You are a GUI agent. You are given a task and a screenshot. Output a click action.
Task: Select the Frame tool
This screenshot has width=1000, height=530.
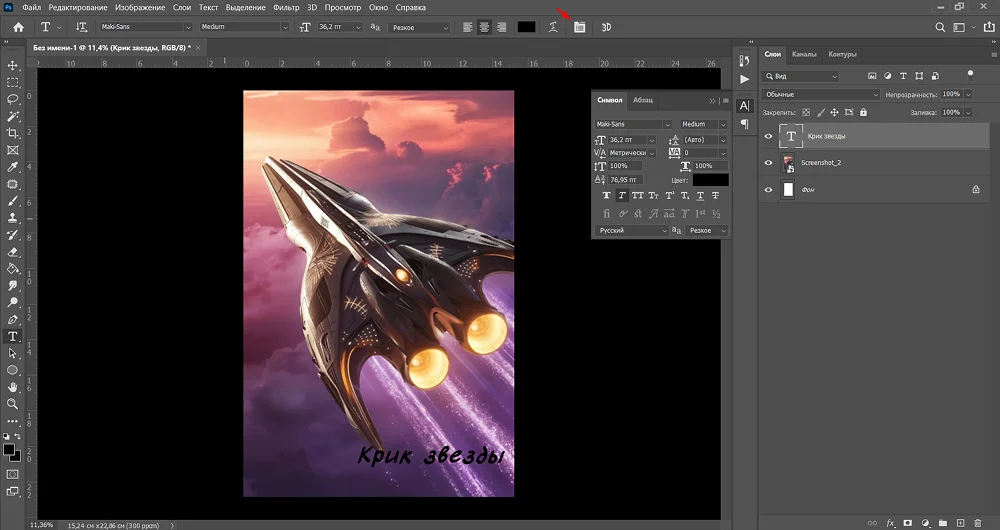point(13,151)
